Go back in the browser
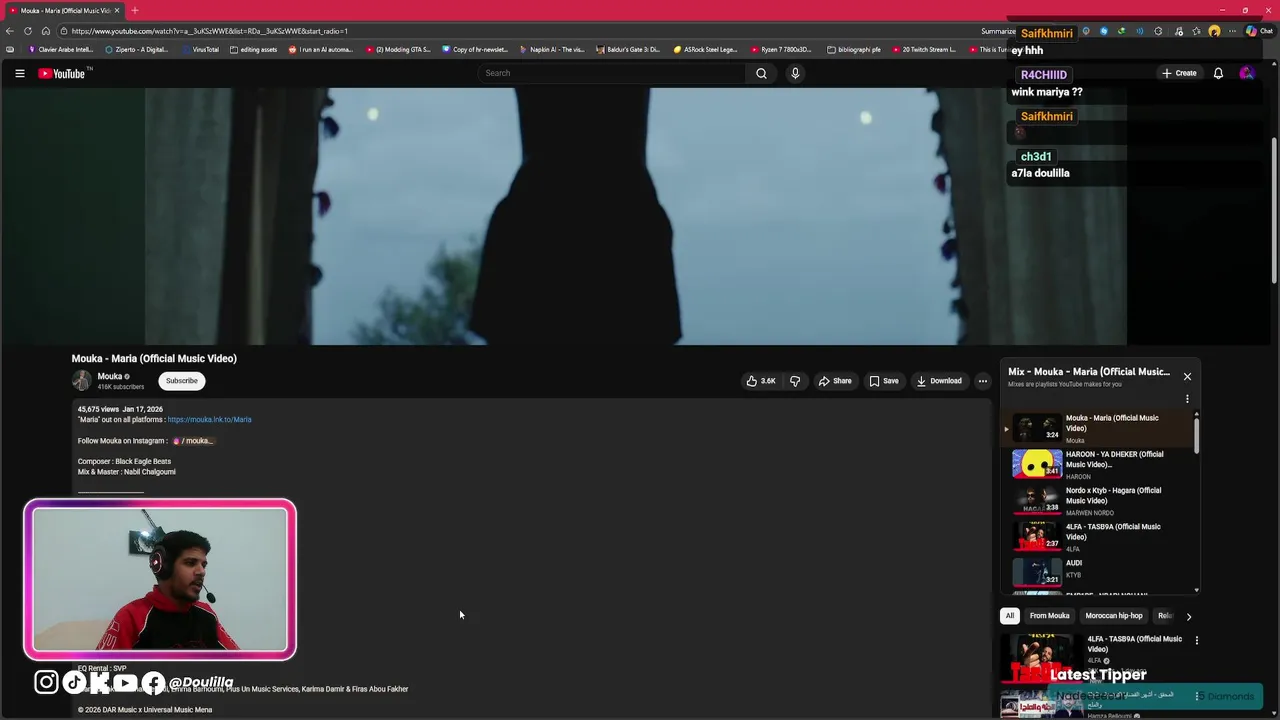1280x720 pixels. (x=9, y=31)
